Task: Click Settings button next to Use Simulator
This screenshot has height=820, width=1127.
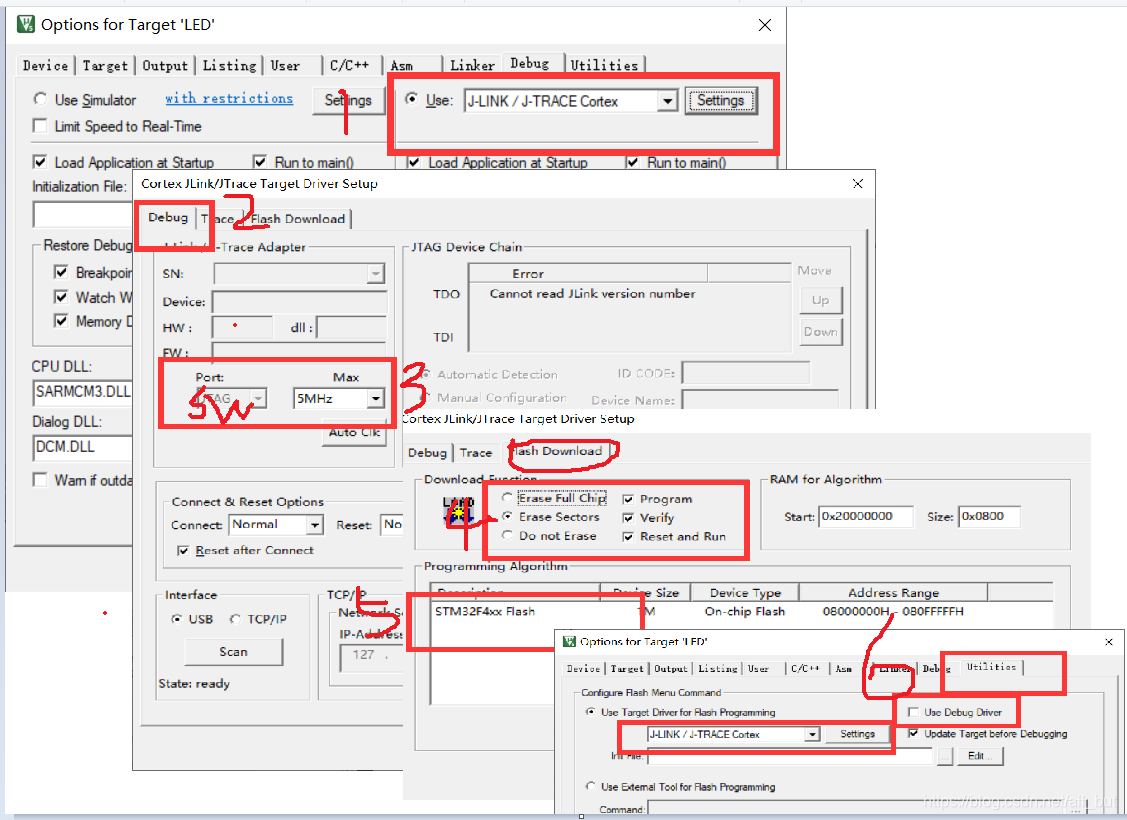Action: 348,100
